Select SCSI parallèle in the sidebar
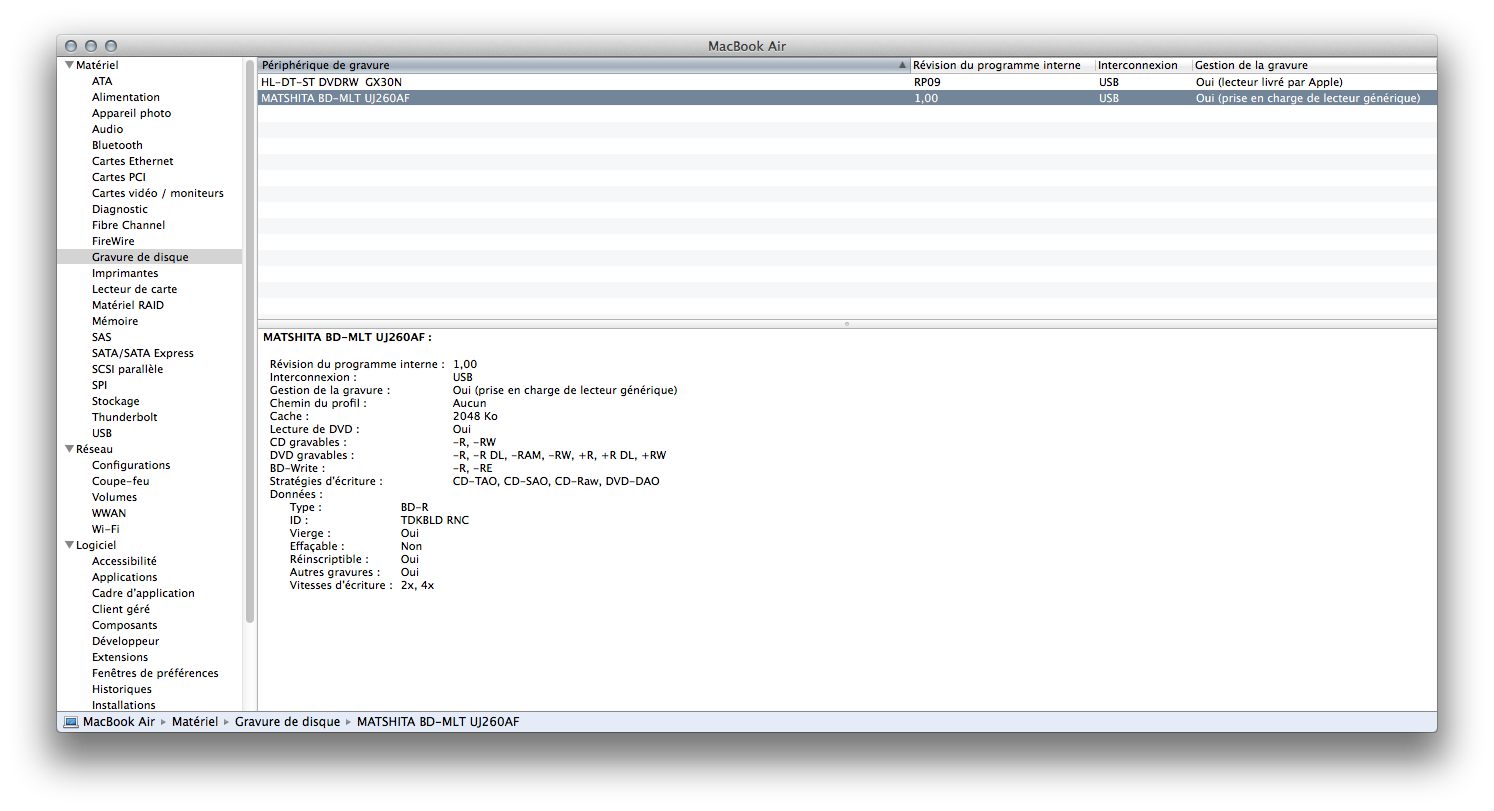The image size is (1494, 811). tap(128, 369)
